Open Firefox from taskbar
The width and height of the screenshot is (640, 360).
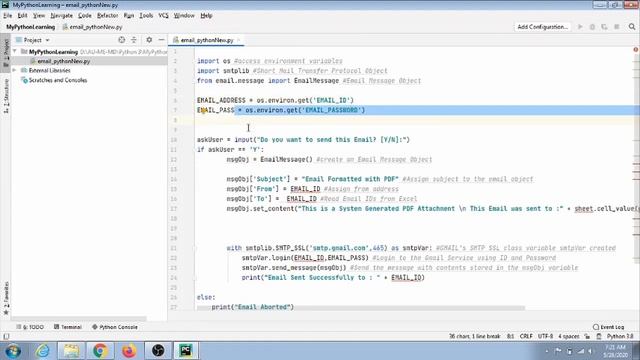tap(129, 351)
